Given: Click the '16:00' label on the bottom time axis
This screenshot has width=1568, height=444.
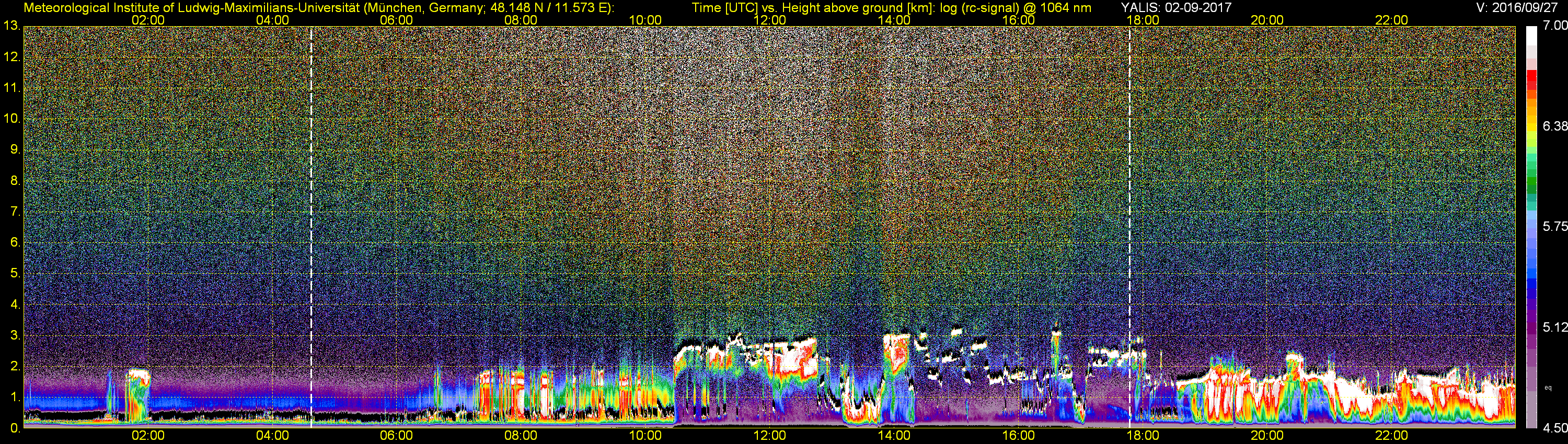Looking at the screenshot, I should point(1018,436).
